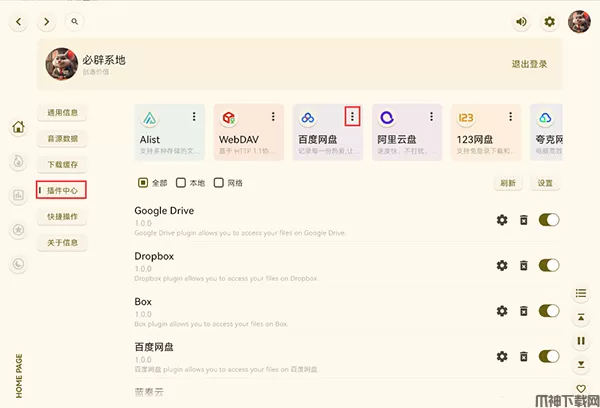Open the star icon in left sidebar

click(18, 230)
